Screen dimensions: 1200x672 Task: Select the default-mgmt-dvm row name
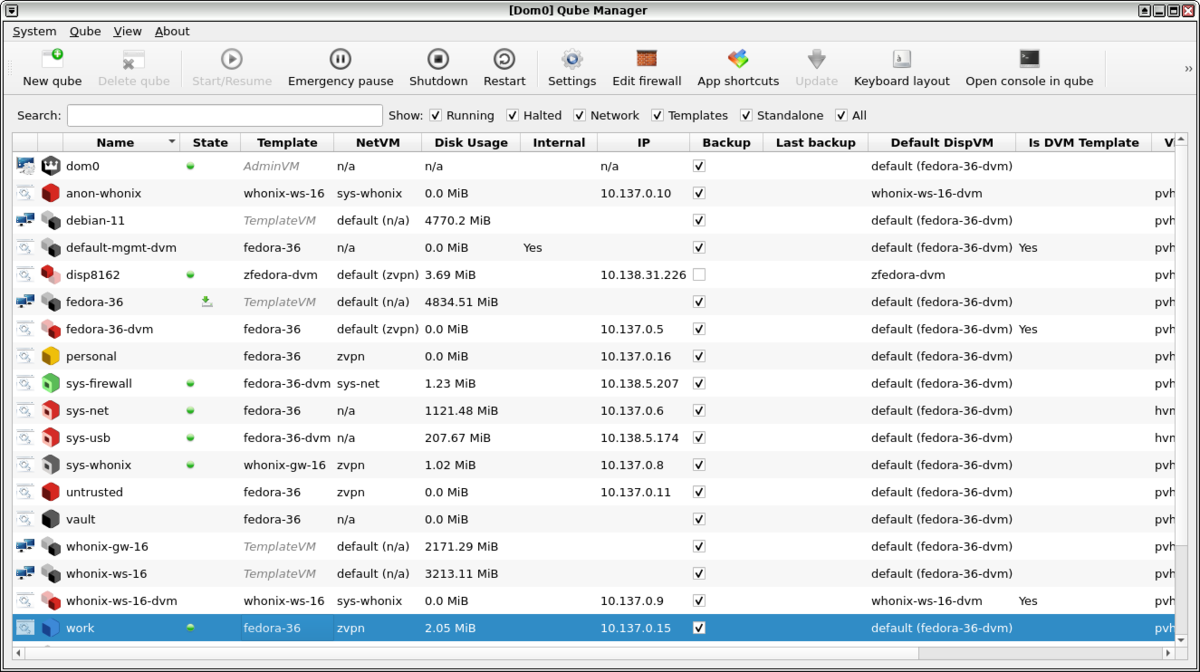pyautogui.click(x=121, y=247)
